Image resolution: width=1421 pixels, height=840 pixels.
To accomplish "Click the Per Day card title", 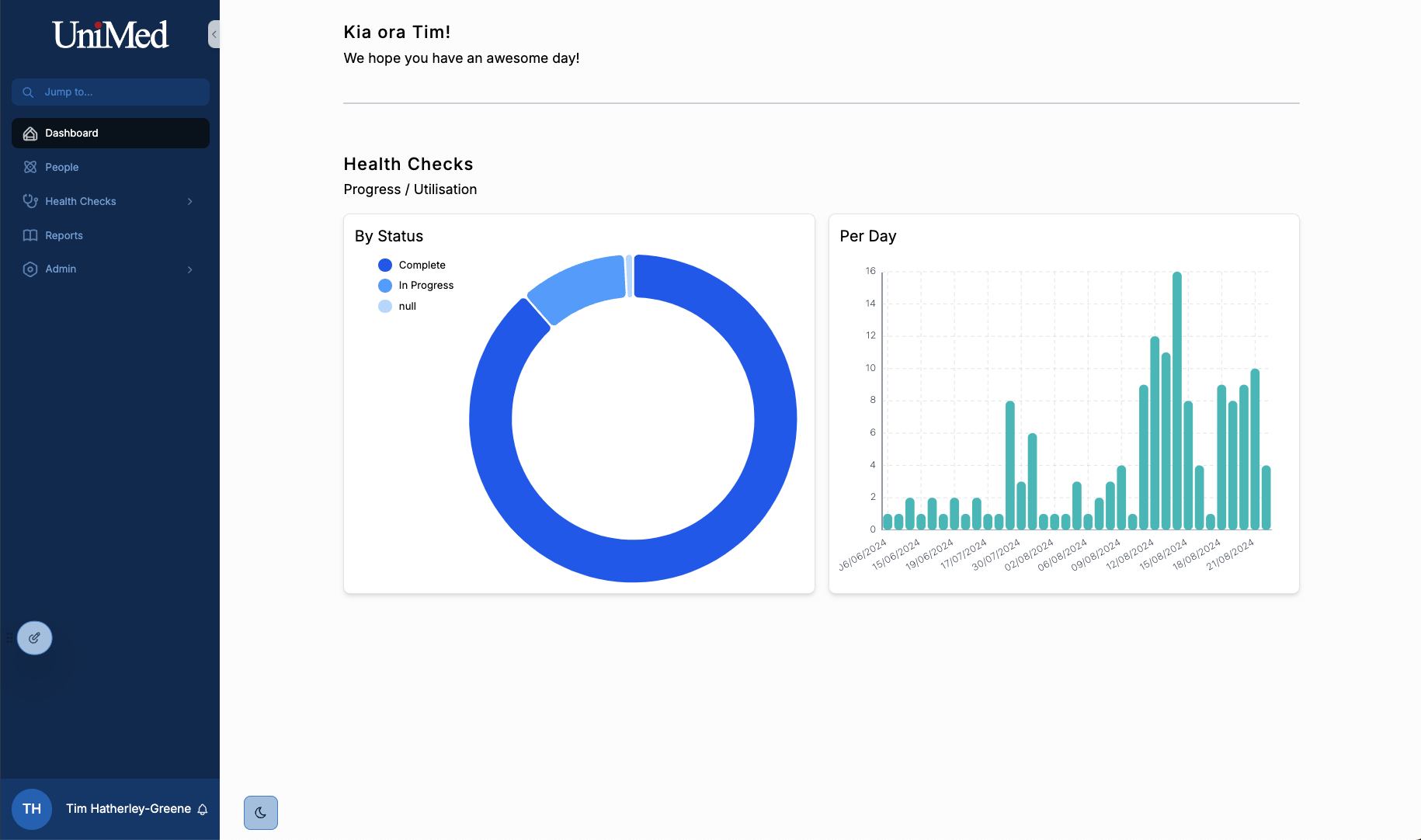I will 868,236.
